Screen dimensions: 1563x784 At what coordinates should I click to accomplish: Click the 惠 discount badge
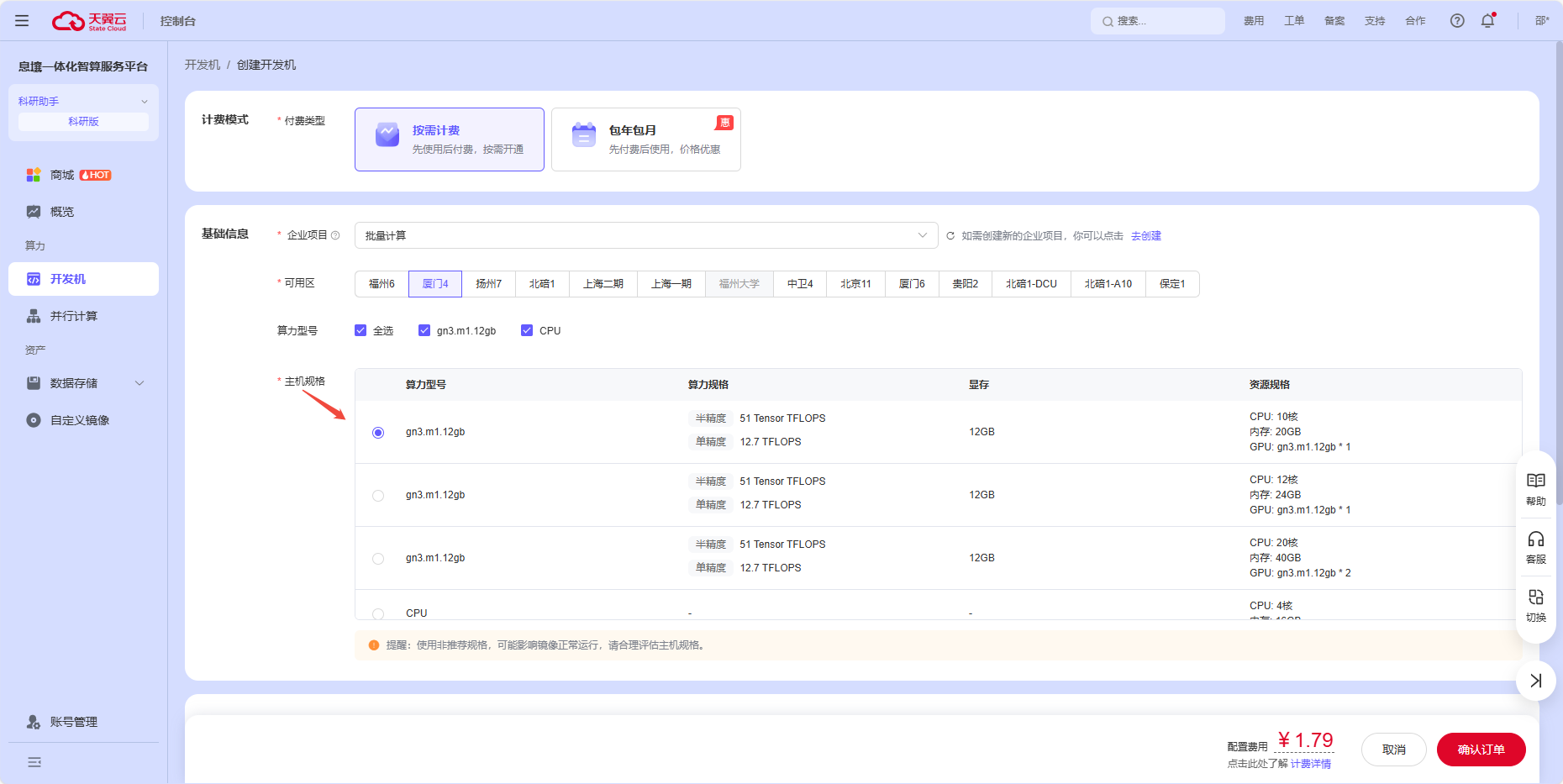pos(724,123)
